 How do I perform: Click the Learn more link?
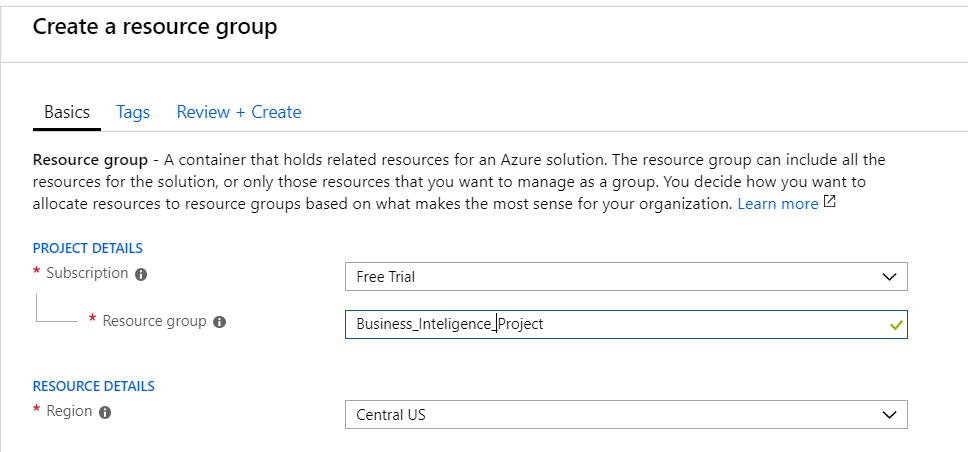coord(777,203)
